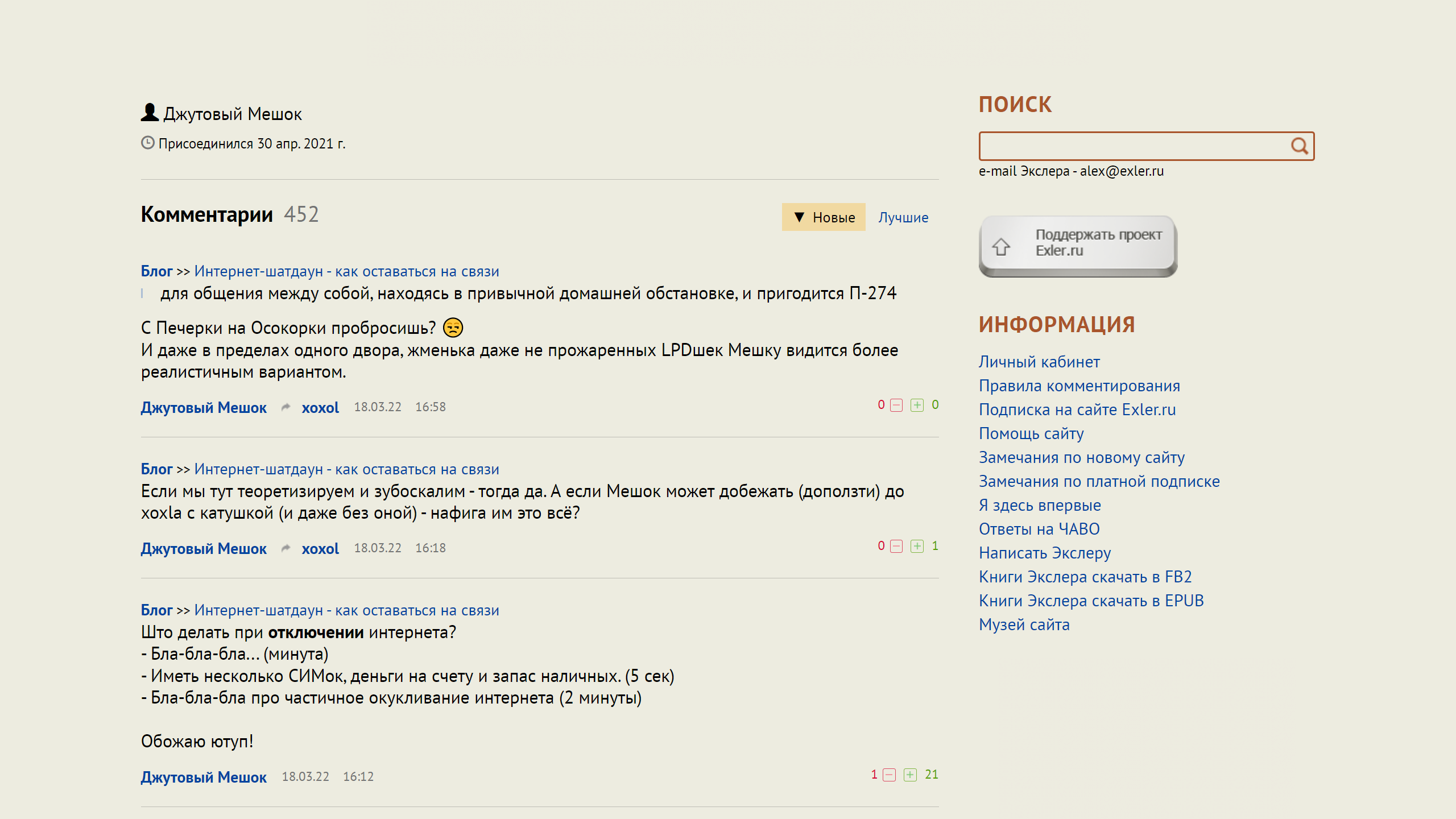Click the Поддержать проект Exler.ru button

tap(1078, 246)
